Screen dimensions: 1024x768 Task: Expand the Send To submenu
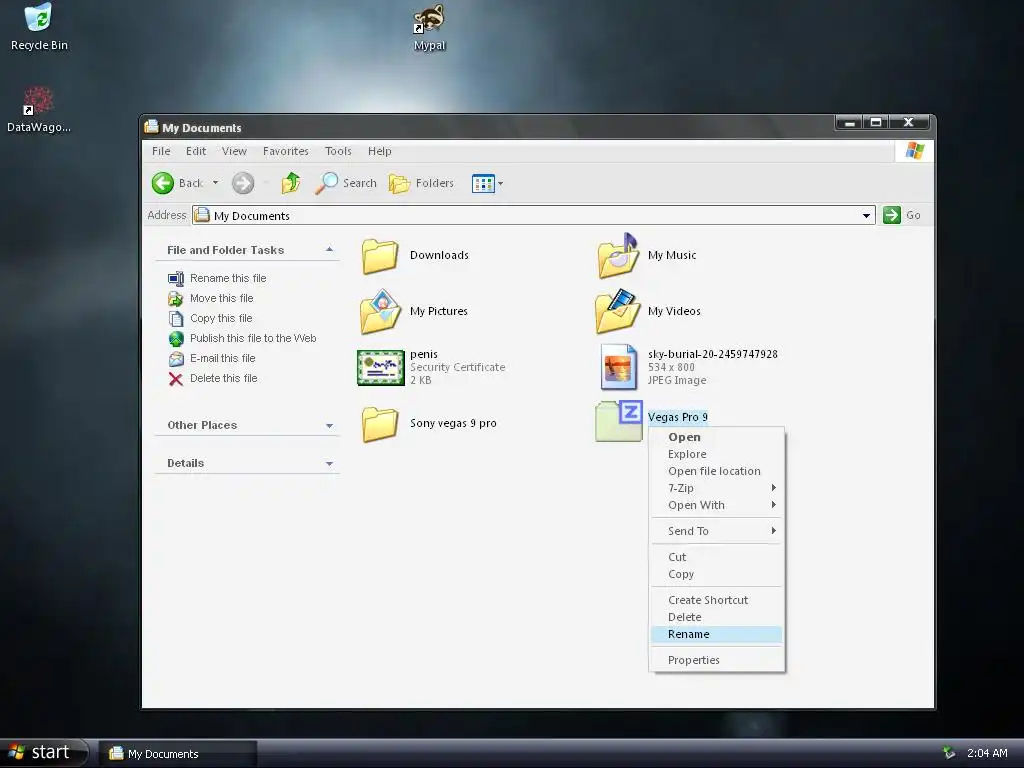[x=773, y=531]
